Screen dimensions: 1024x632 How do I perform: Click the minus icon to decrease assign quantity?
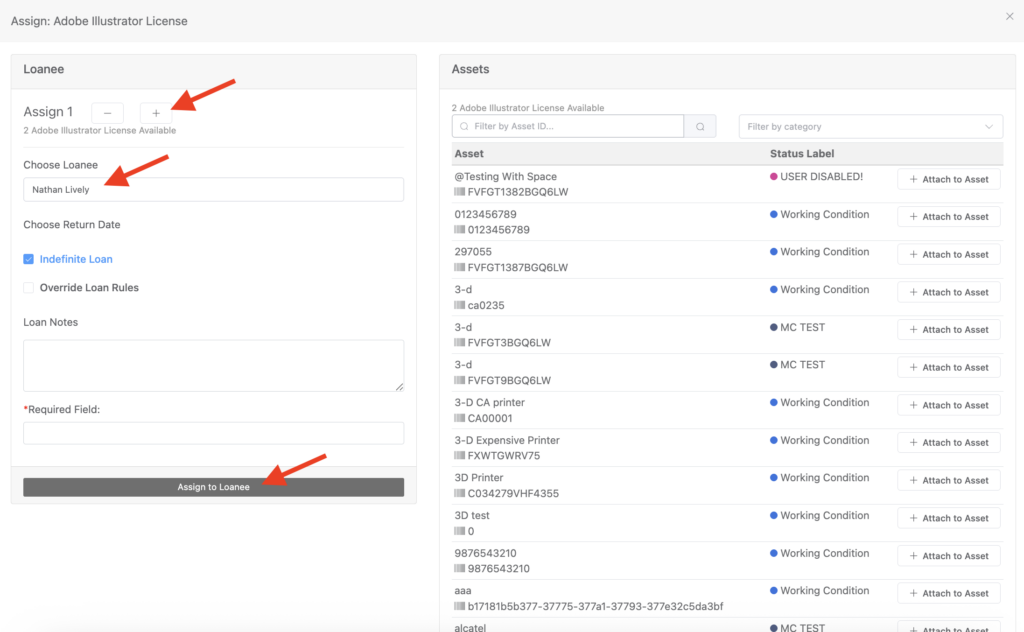(107, 113)
